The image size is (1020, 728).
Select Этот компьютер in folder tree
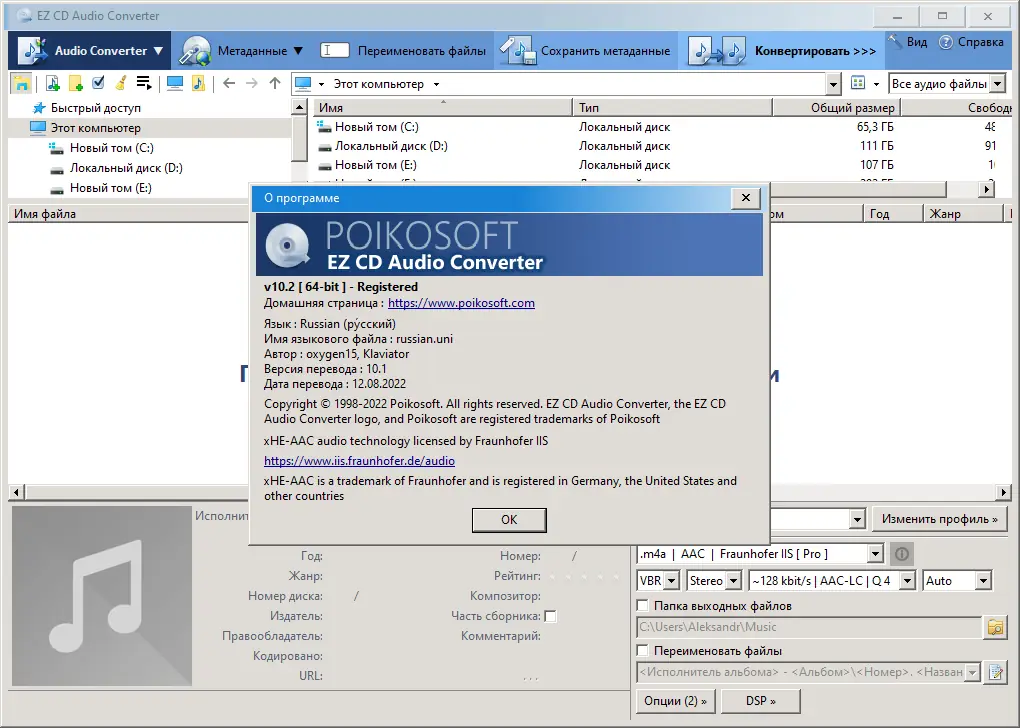(x=96, y=128)
